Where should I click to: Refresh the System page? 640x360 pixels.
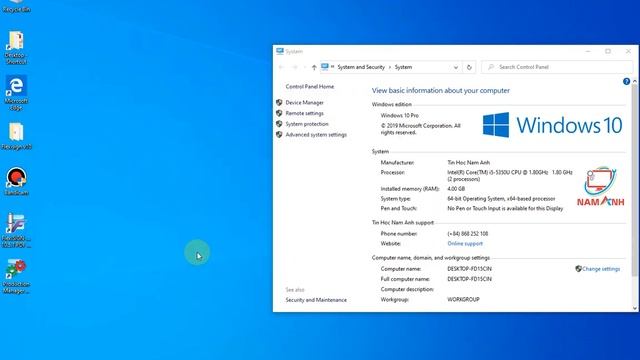click(x=469, y=67)
